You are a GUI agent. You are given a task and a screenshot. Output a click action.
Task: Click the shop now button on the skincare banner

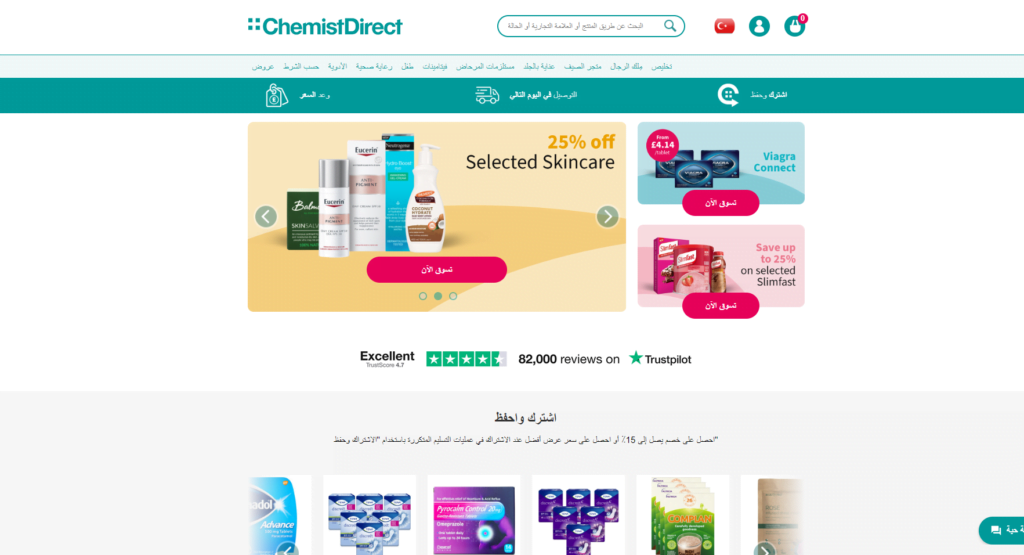tap(437, 270)
